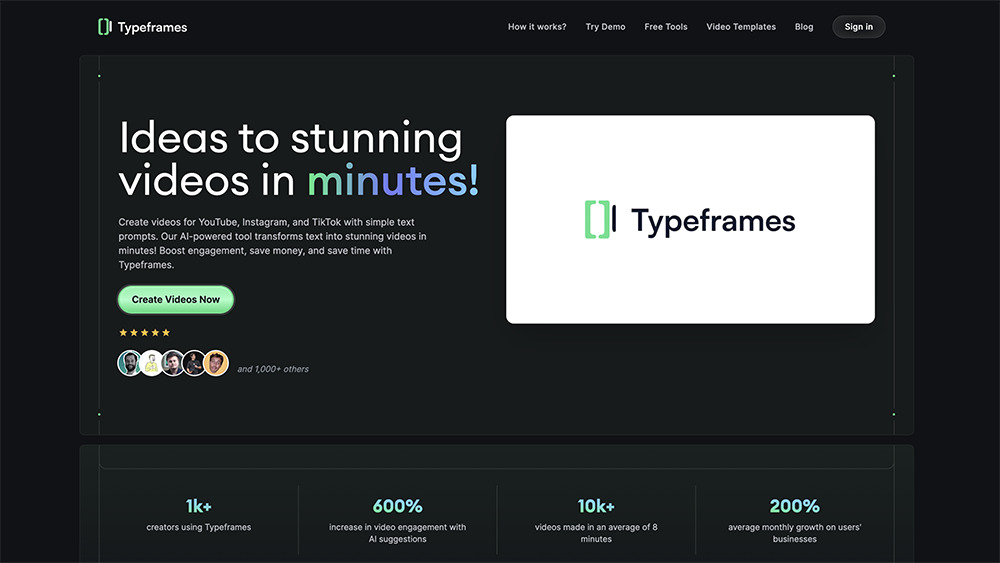Select fifth avatar with orange background
The image size is (1000, 563).
216,363
